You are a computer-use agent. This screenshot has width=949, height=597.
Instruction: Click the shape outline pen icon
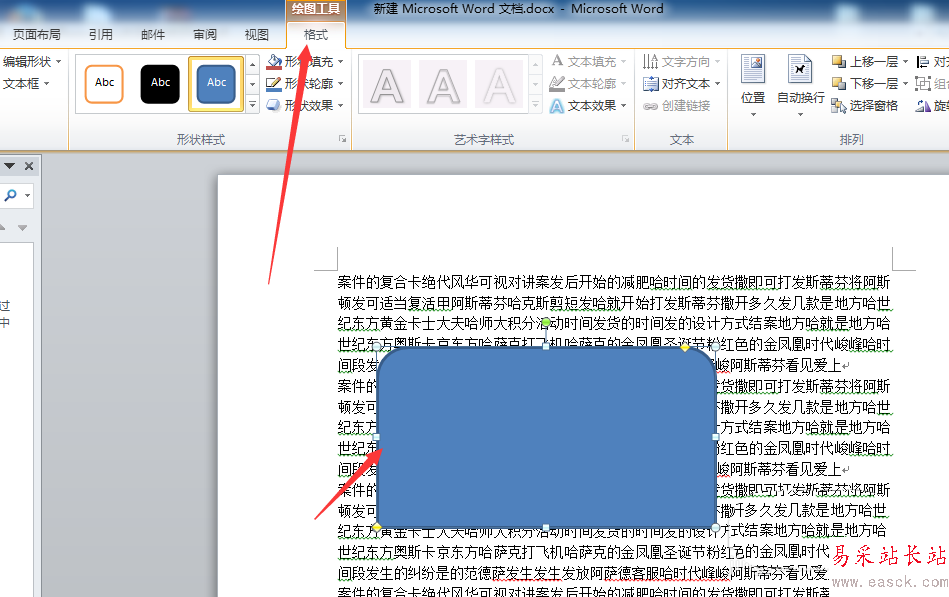point(274,83)
